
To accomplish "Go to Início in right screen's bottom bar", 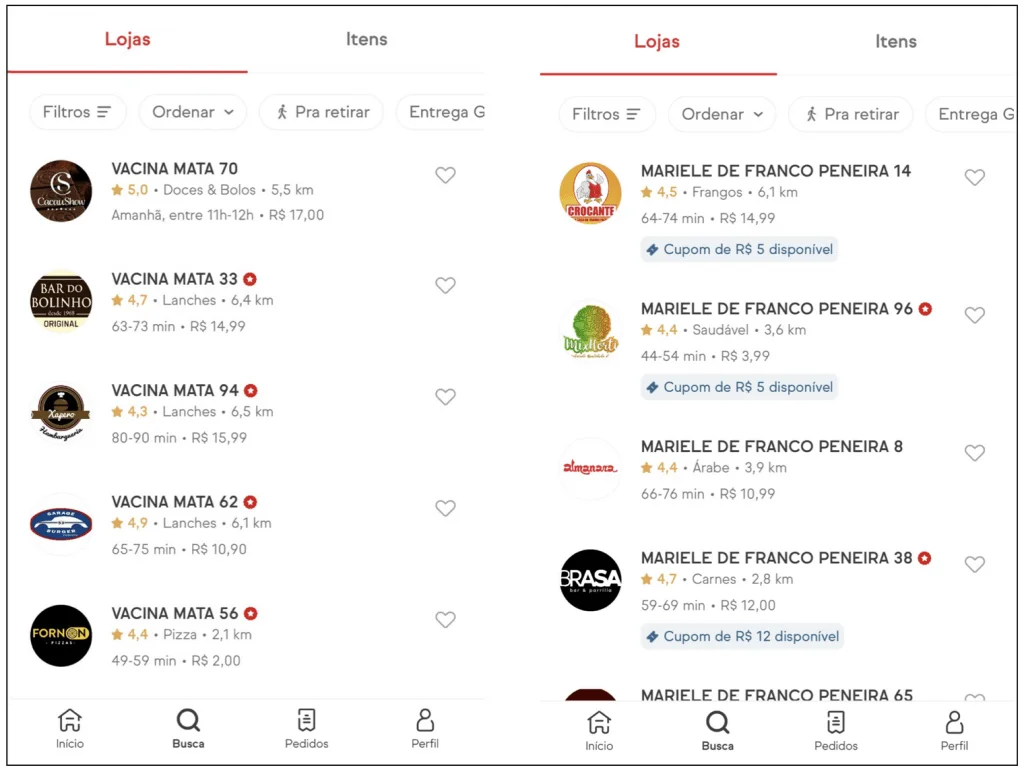I will coord(599,731).
